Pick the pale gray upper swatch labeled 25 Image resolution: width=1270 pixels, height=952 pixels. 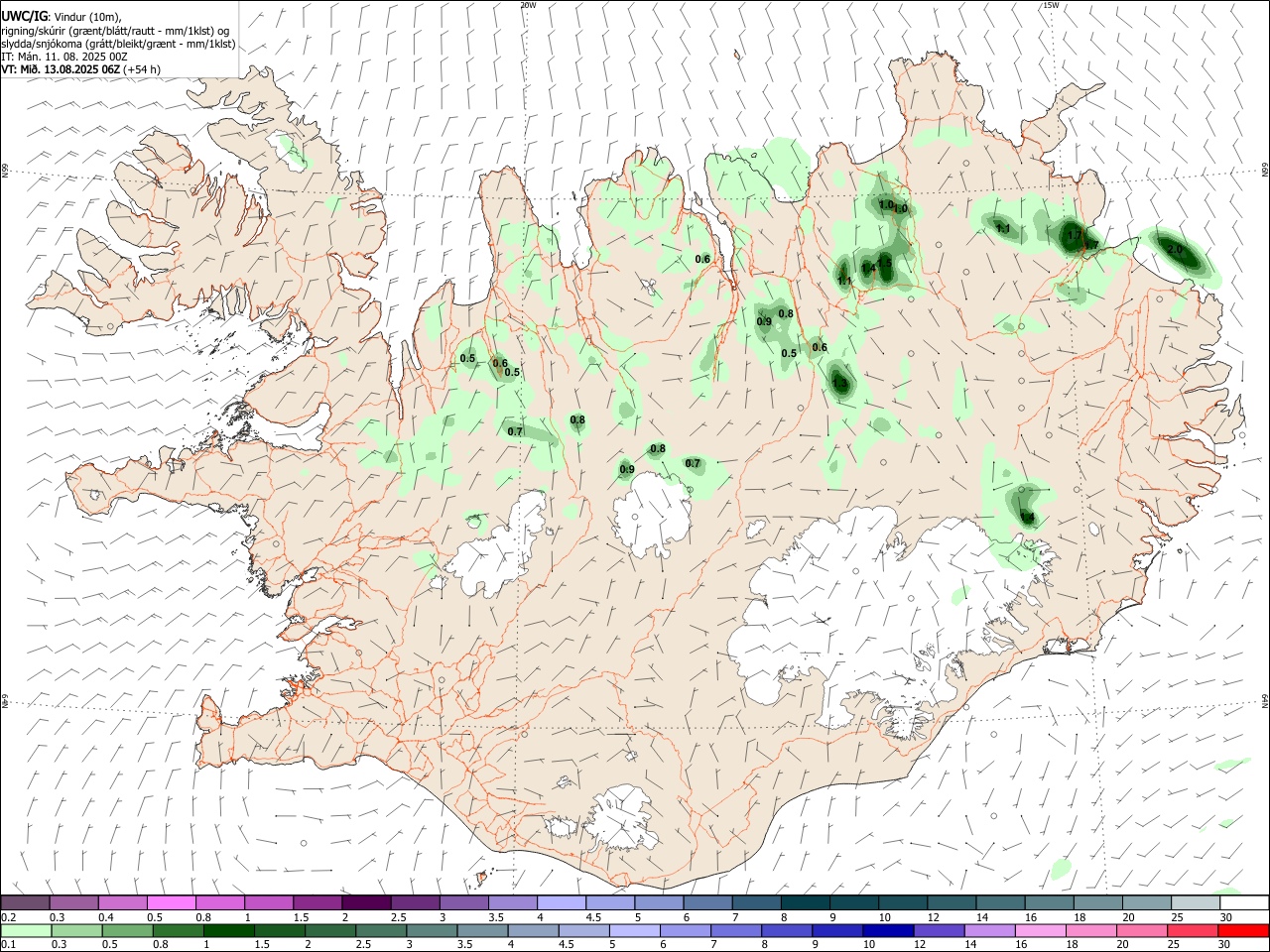coord(1194,902)
